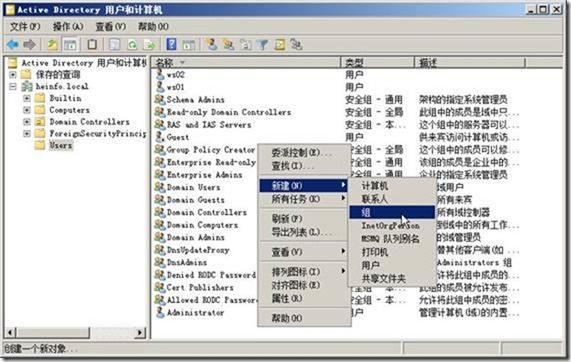The image size is (571, 362).
Task: Expand the Computers folder node
Action: (x=27, y=110)
